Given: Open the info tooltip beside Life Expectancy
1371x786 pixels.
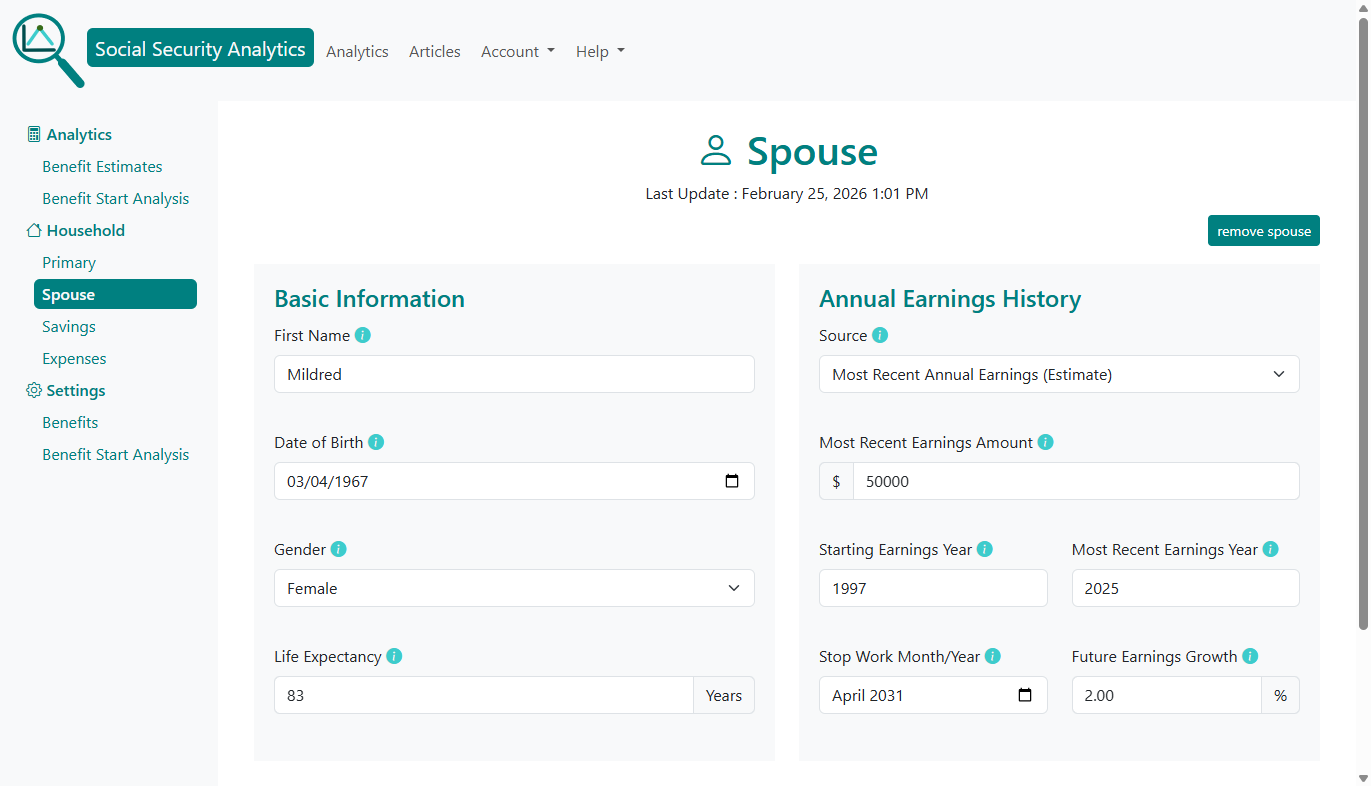Looking at the screenshot, I should click(x=394, y=656).
